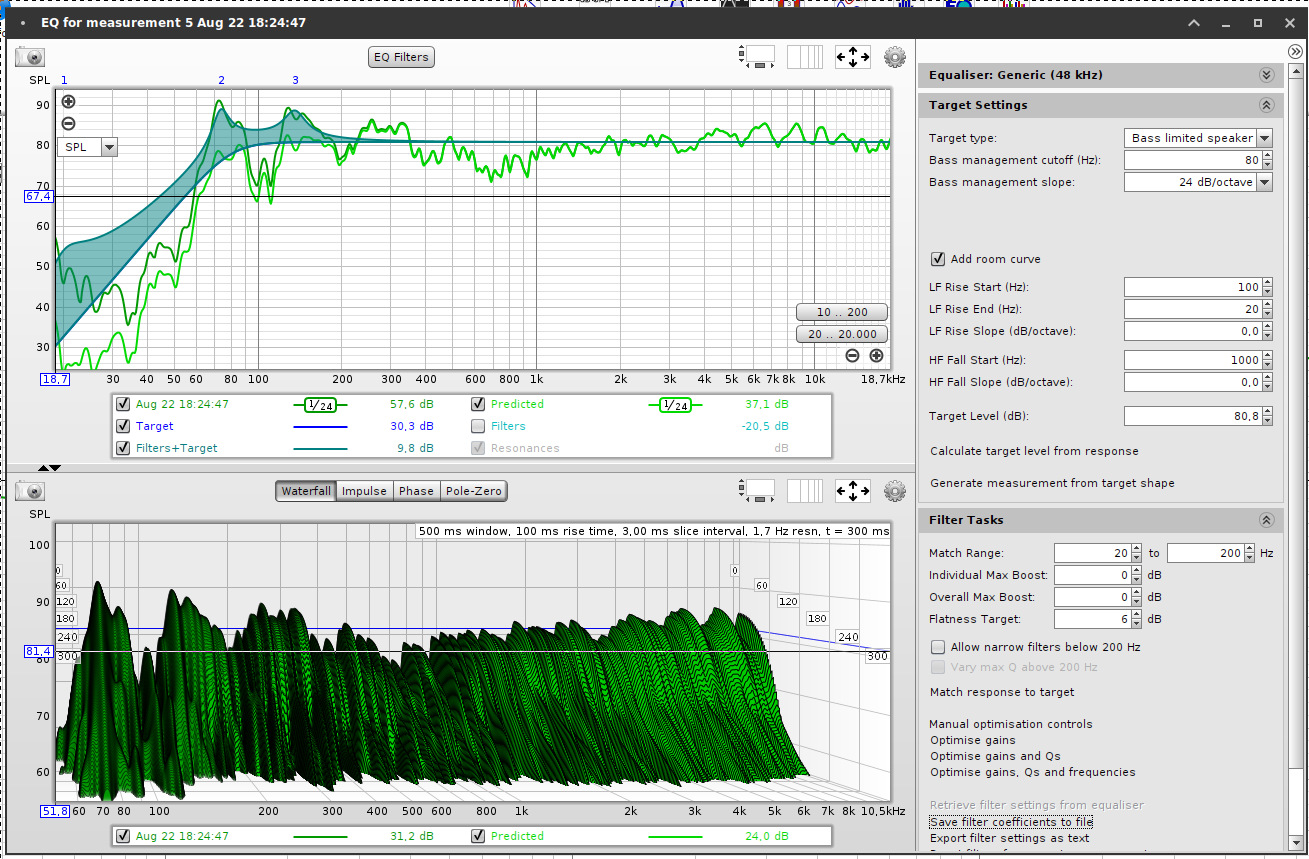The width and height of the screenshot is (1309, 859).
Task: Zoom in using magnifier plus near SPL axis
Action: [68, 101]
